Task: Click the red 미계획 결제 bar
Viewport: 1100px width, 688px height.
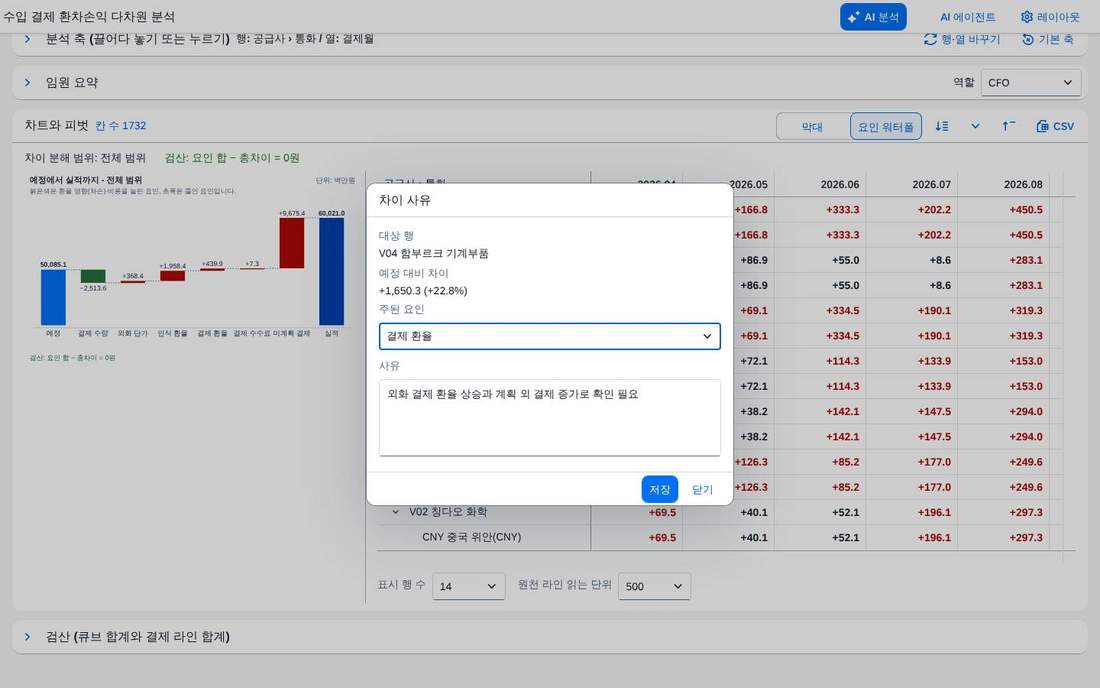Action: [292, 243]
